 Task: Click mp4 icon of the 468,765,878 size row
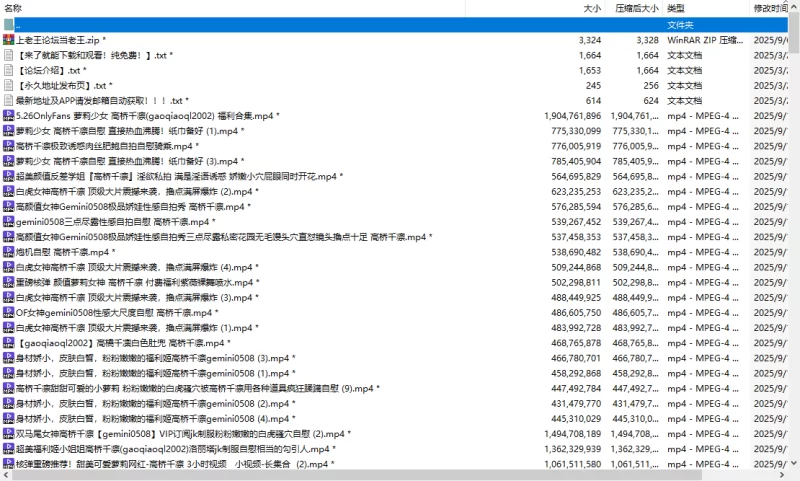[8, 343]
